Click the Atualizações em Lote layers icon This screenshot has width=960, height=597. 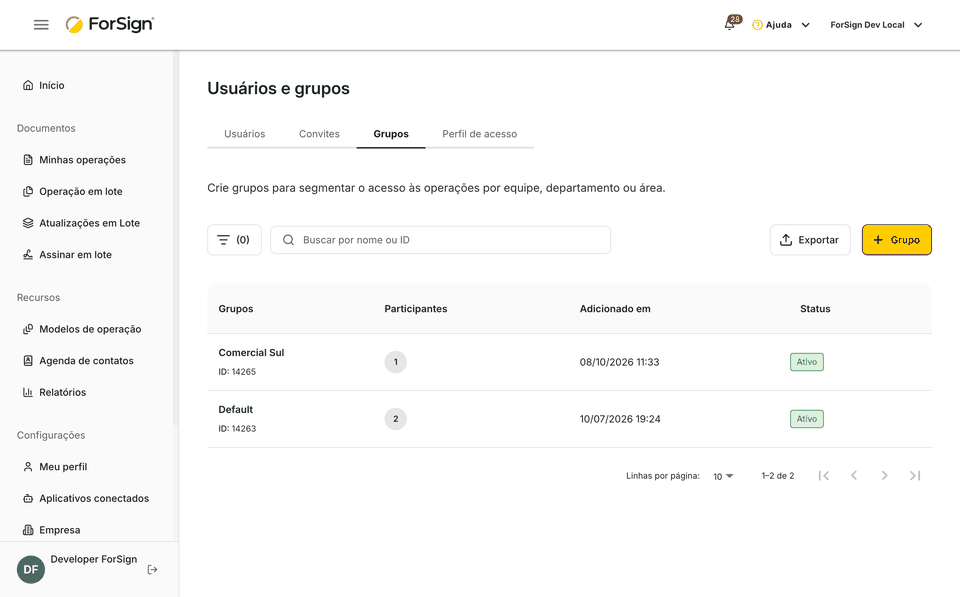click(x=28, y=223)
